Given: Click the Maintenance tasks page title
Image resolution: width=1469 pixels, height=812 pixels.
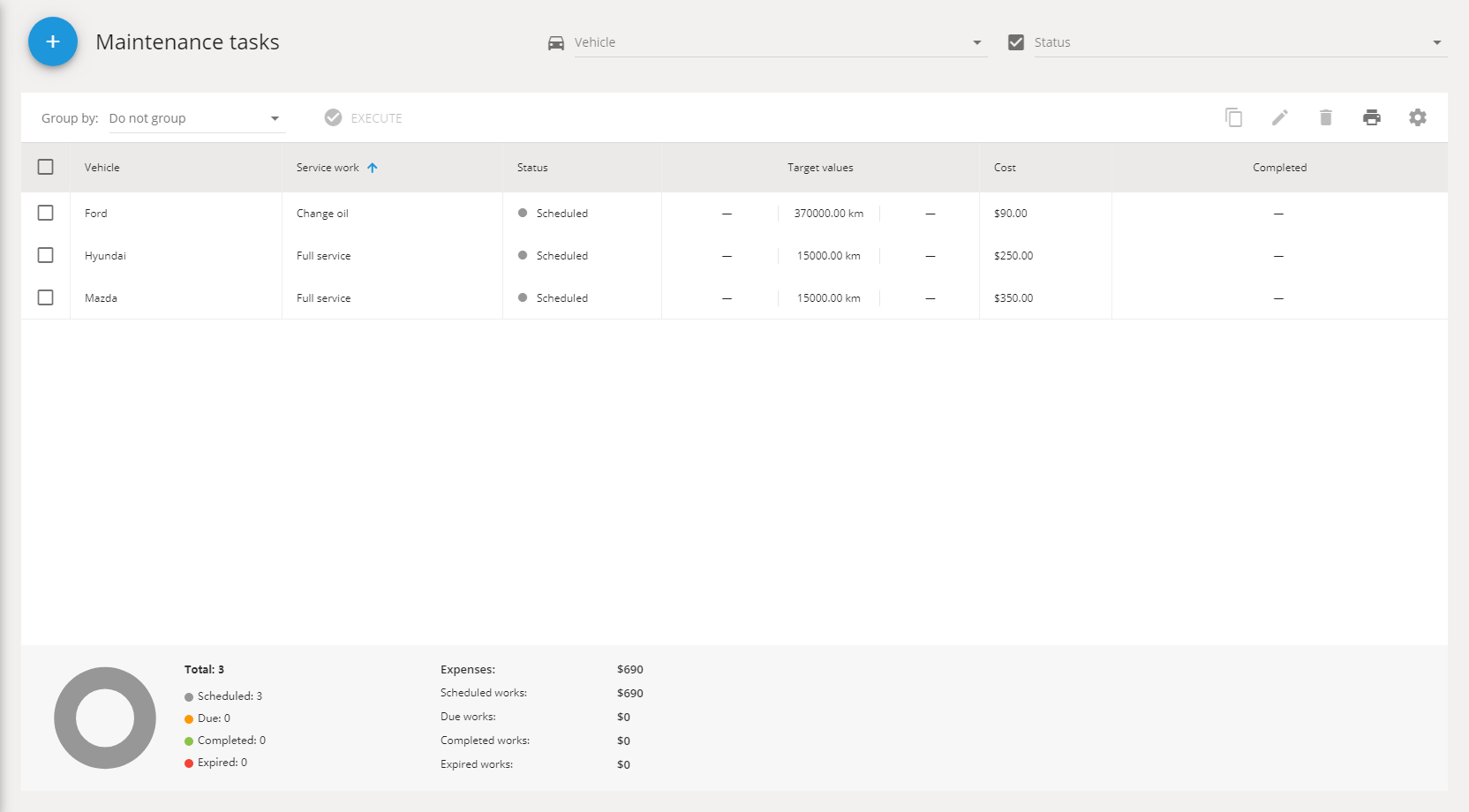Looking at the screenshot, I should [187, 42].
